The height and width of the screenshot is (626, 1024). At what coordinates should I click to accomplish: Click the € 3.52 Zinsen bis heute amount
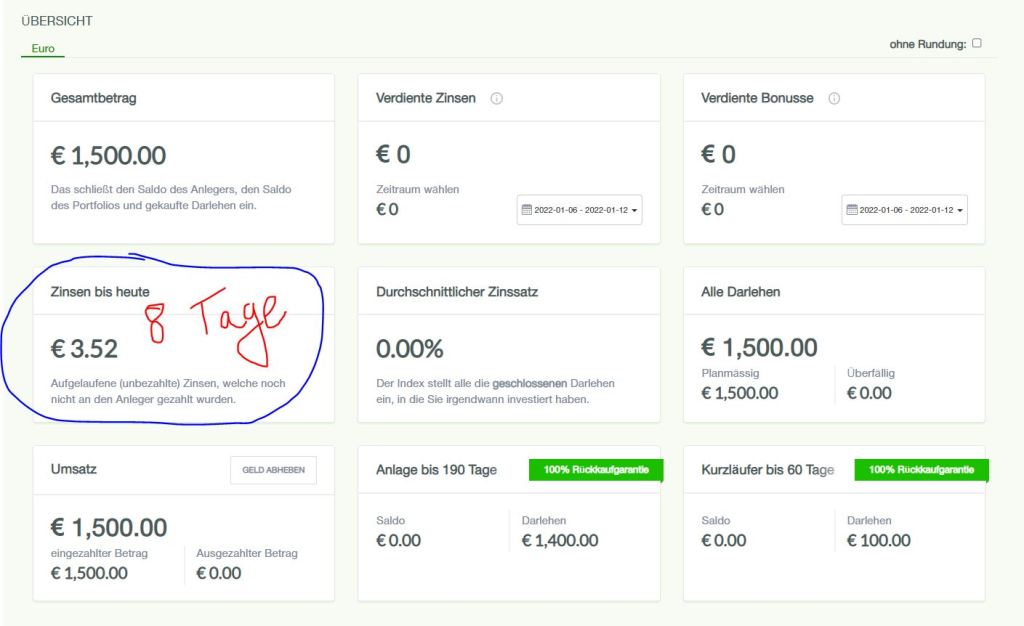pos(85,349)
